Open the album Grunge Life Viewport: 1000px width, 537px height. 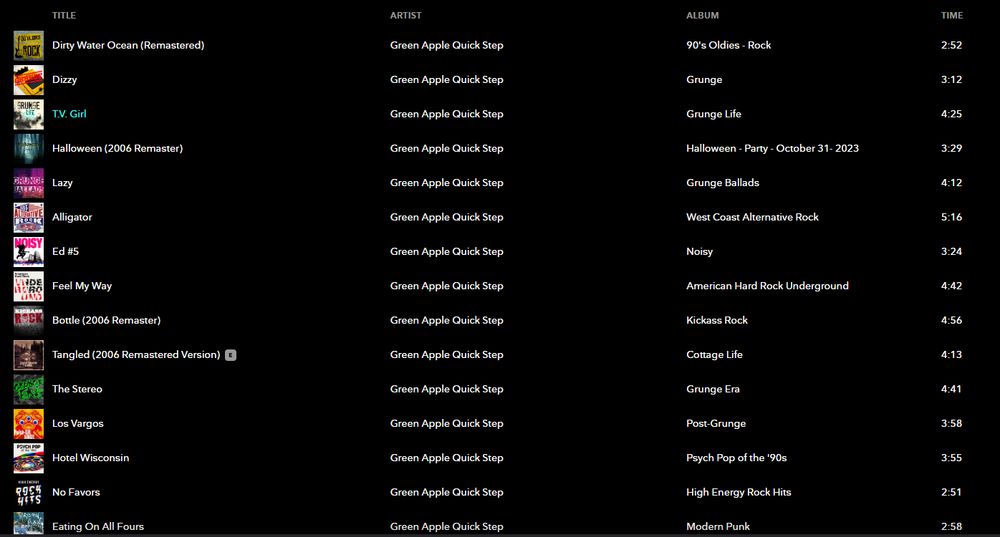coord(714,114)
